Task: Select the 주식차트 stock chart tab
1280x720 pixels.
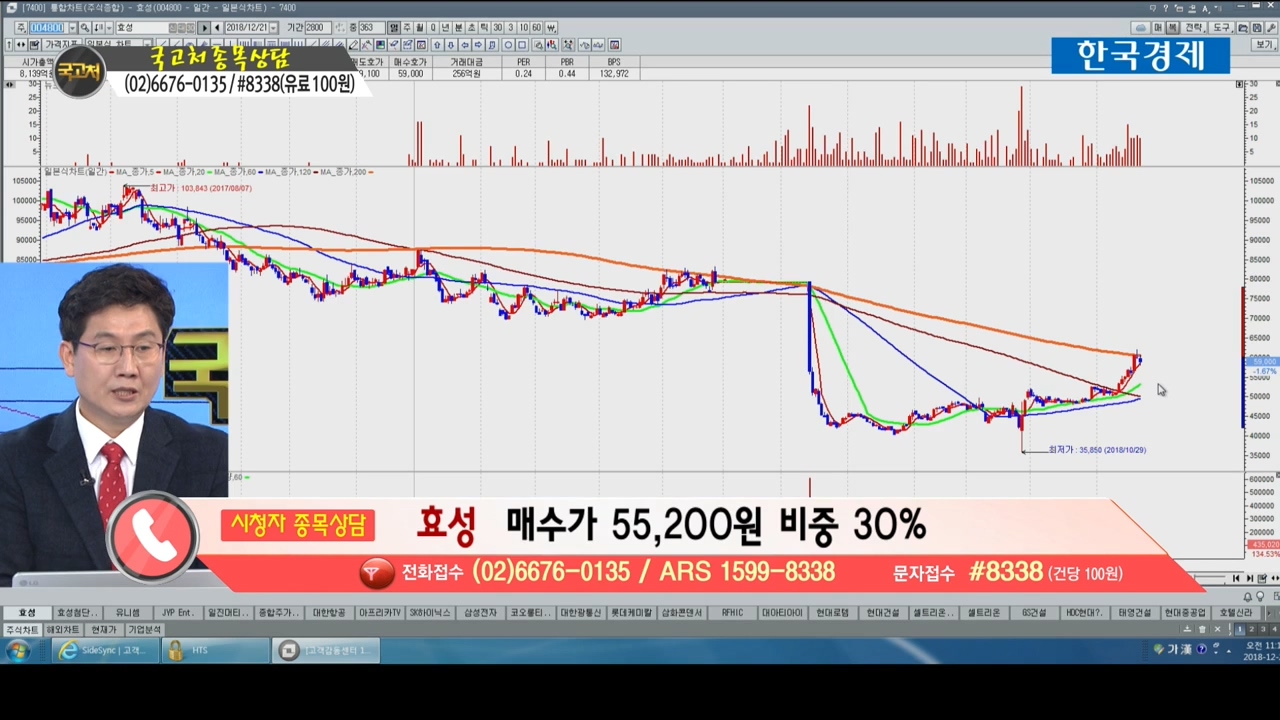Action: coord(22,629)
